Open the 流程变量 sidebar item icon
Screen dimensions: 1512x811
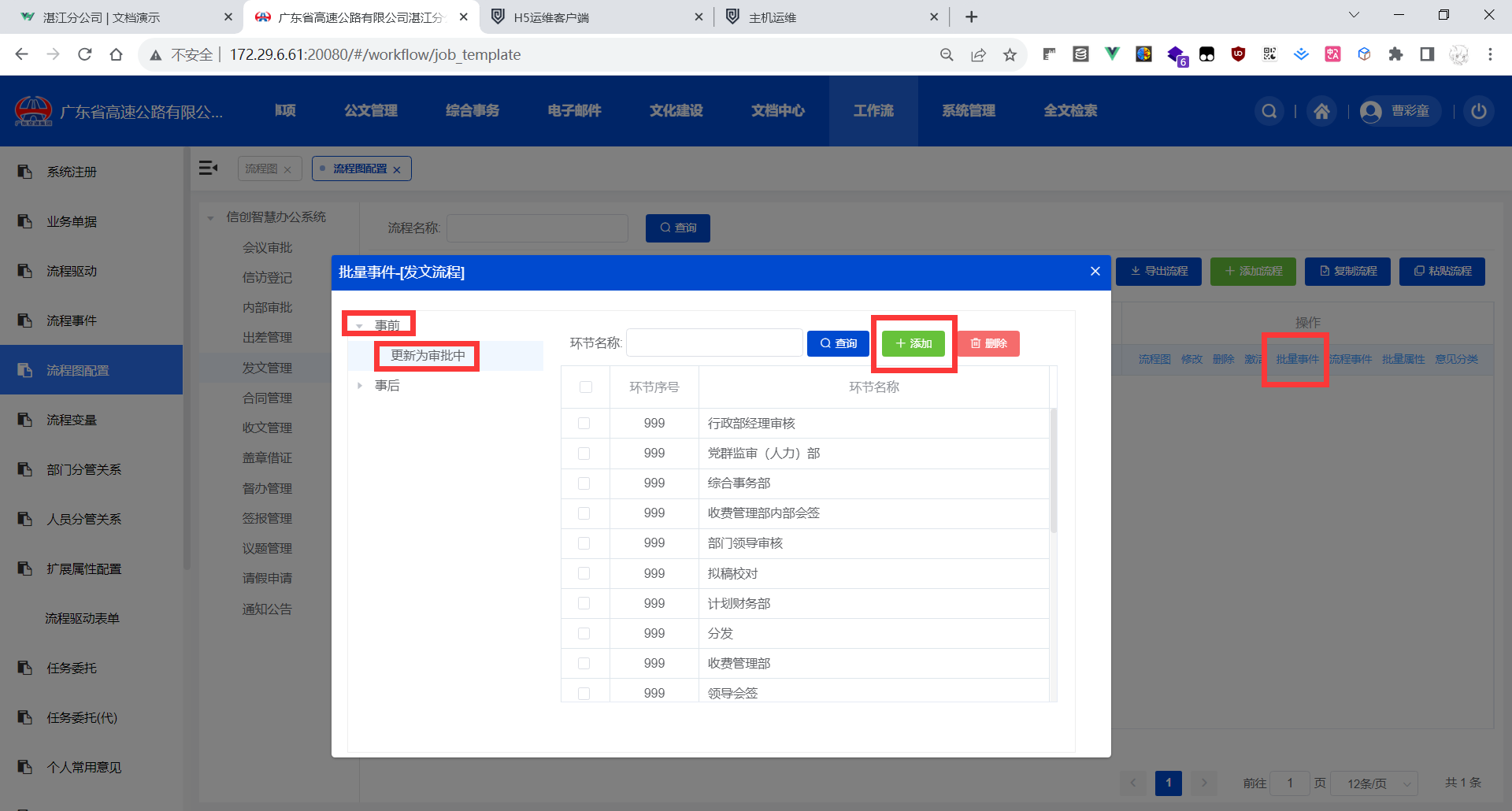25,420
